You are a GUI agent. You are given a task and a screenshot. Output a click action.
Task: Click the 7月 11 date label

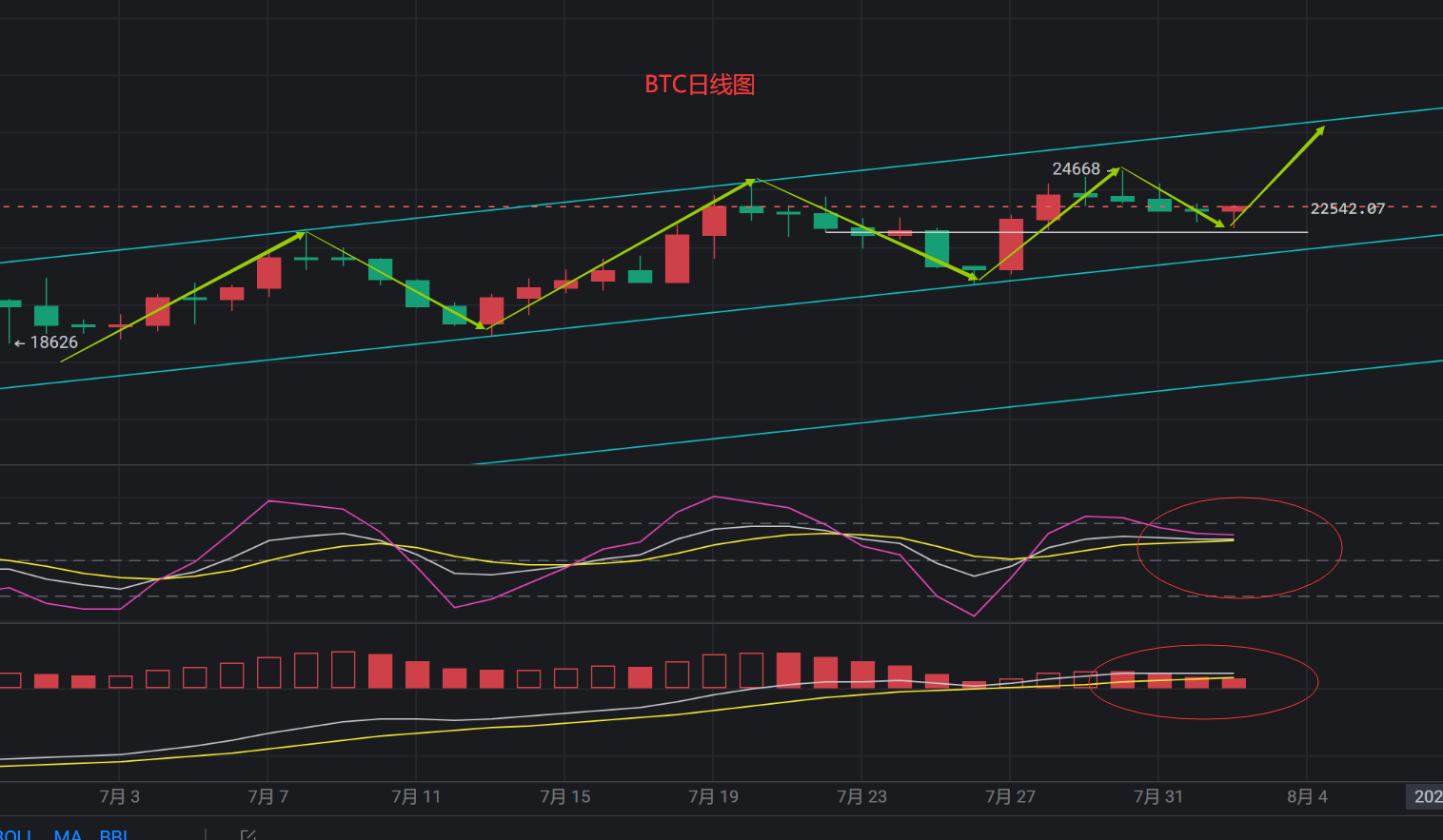tap(416, 796)
